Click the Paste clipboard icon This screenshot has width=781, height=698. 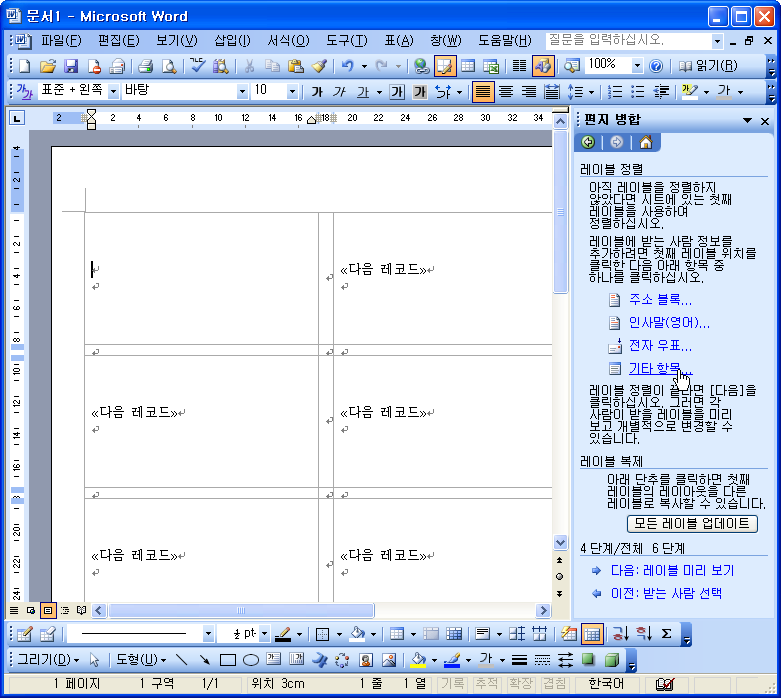click(295, 66)
